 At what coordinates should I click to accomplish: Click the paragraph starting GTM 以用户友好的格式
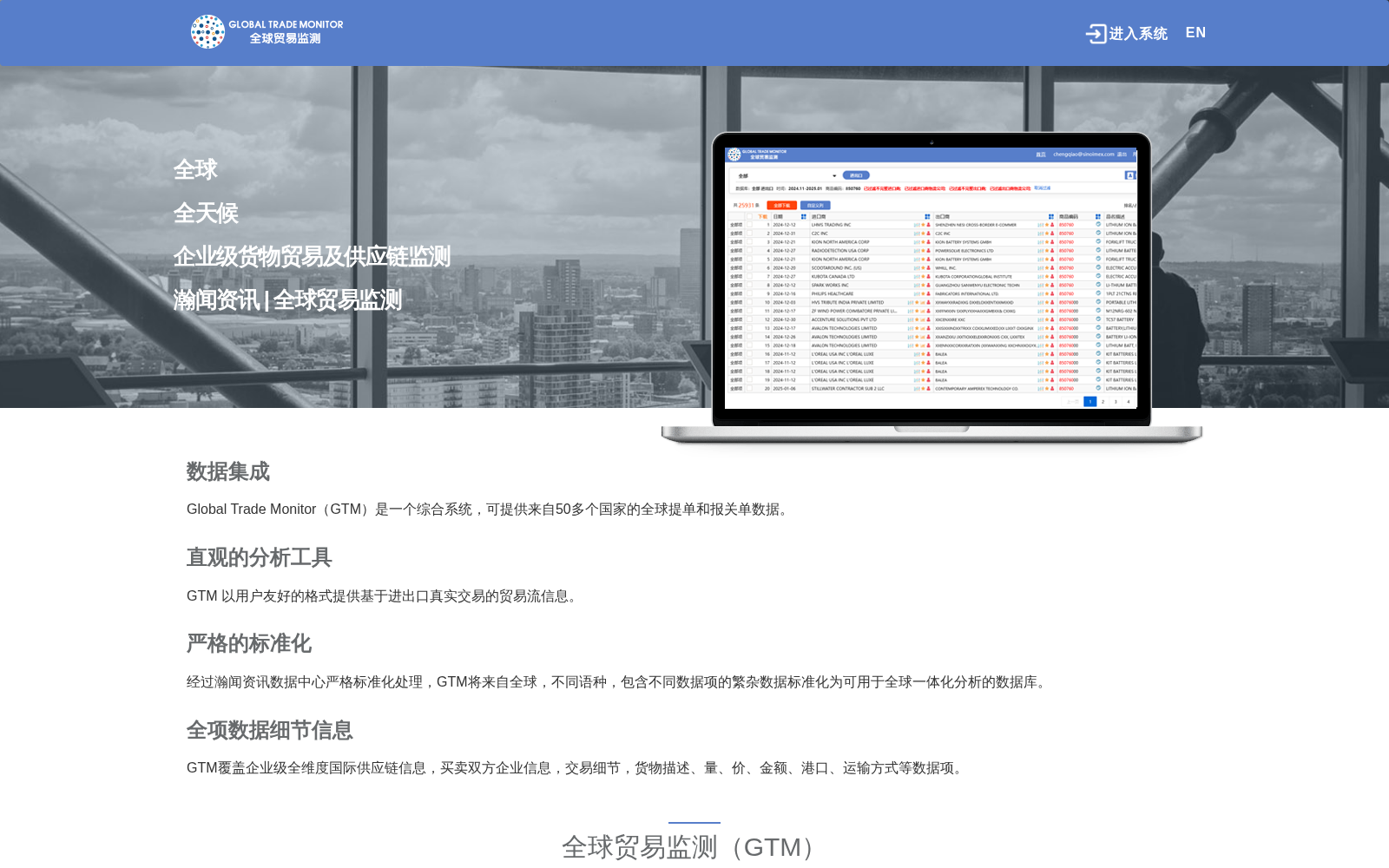[x=385, y=596]
